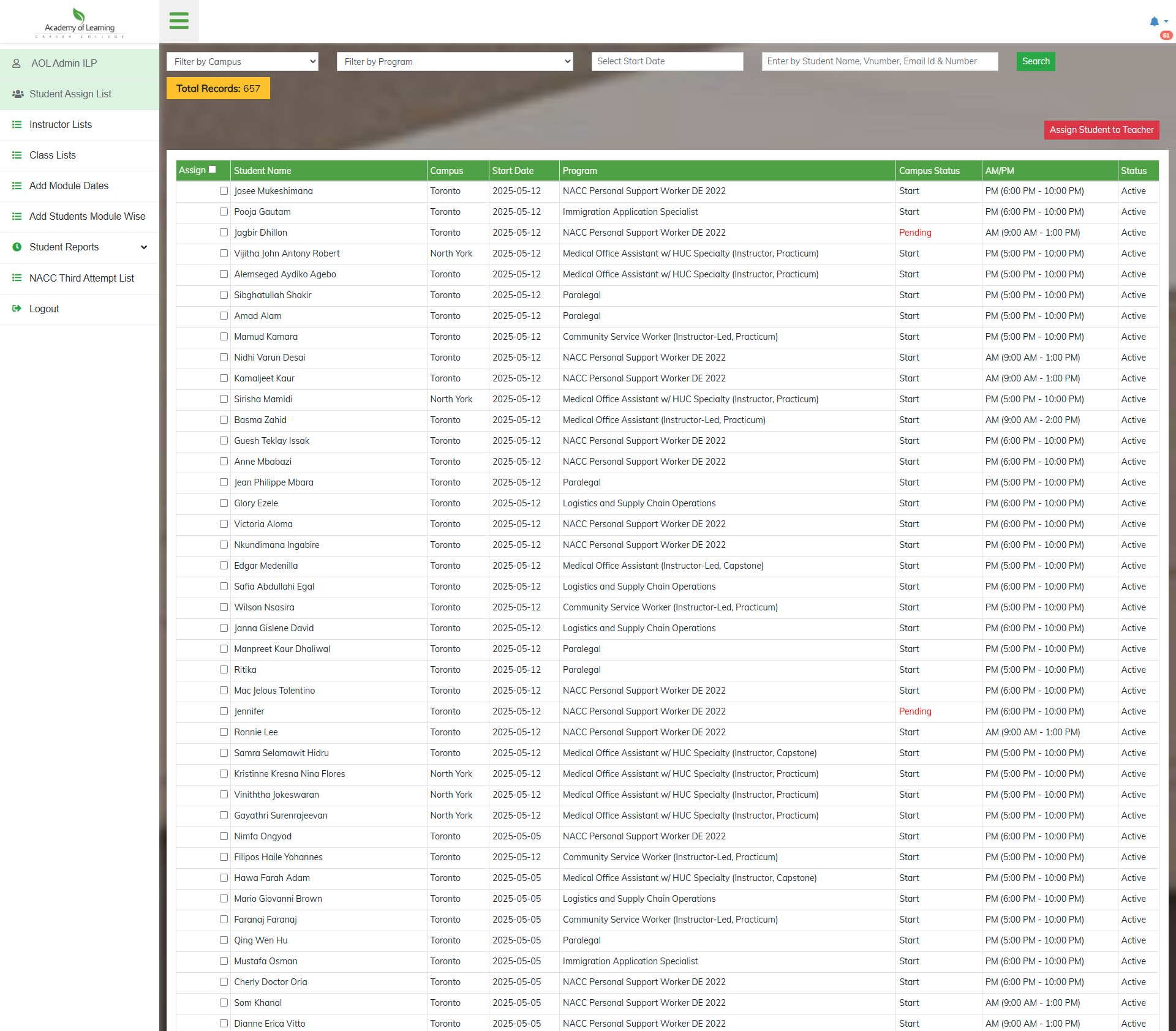Viewport: 1176px width, 1031px height.
Task: Go to Class Lists in the sidebar
Action: point(53,156)
